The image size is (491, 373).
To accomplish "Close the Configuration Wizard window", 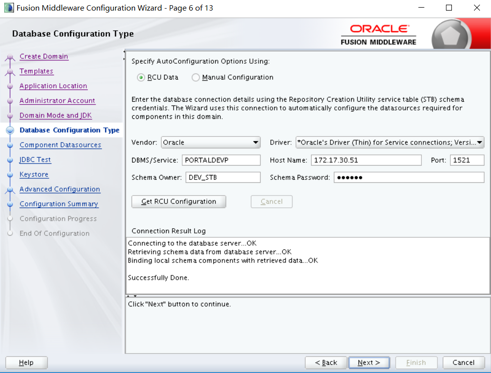I will [477, 8].
